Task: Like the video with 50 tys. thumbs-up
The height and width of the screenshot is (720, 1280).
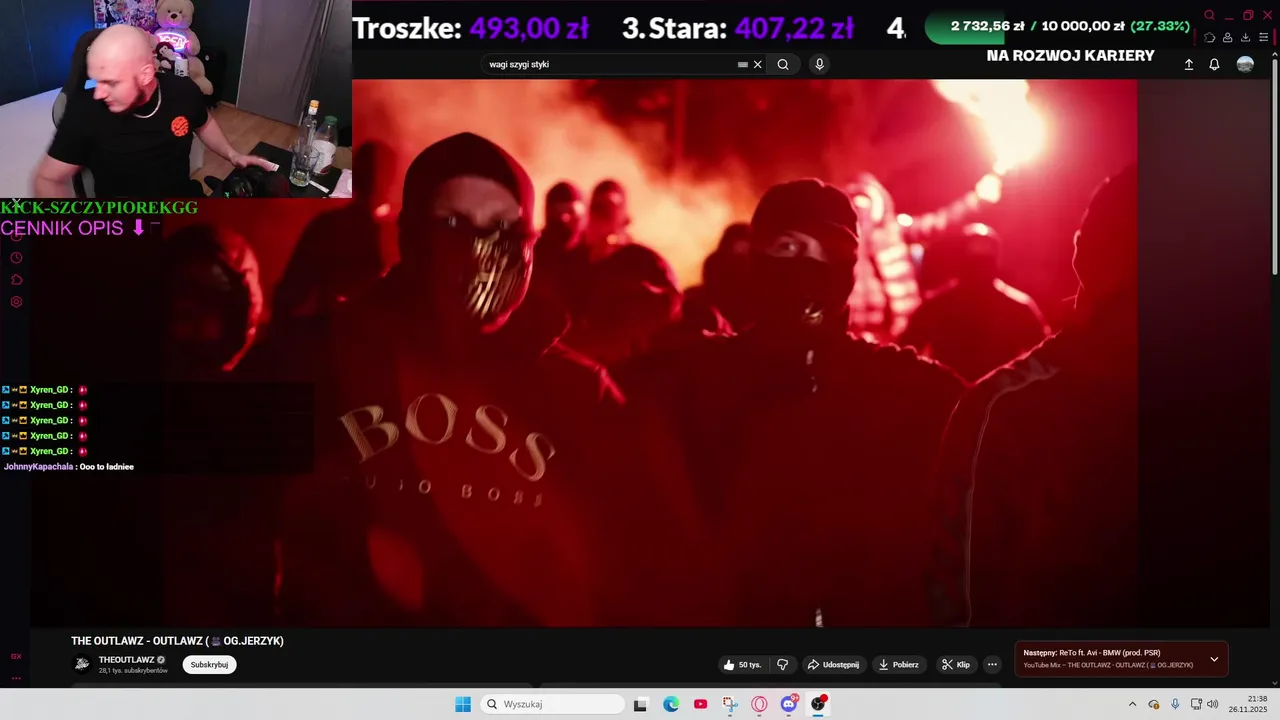Action: (742, 664)
